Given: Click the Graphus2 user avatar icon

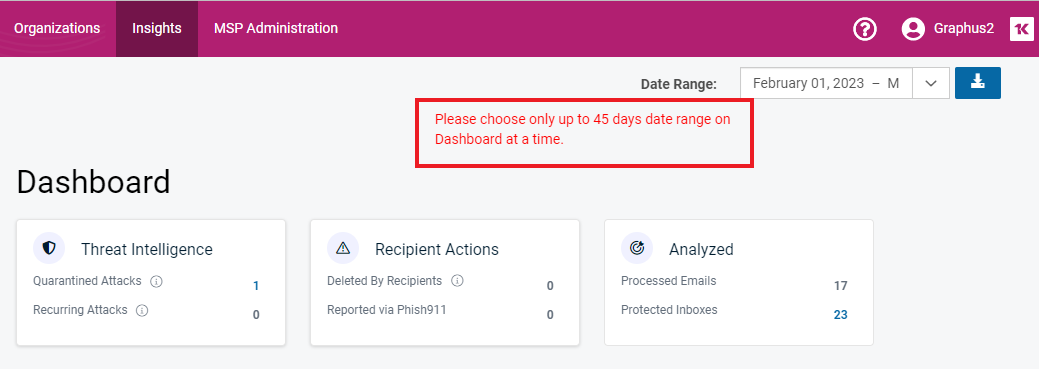Looking at the screenshot, I should point(913,28).
